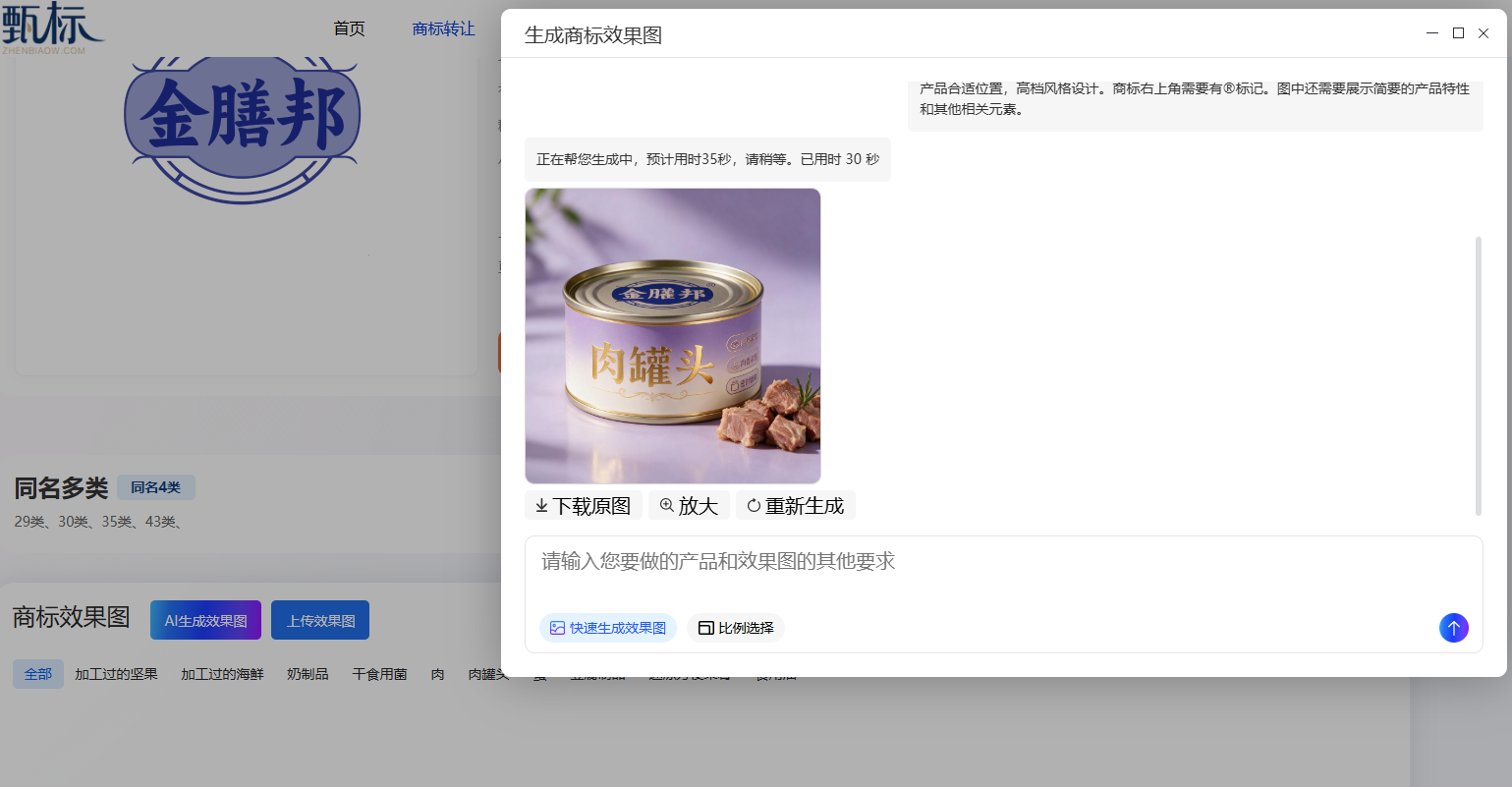Click the AI生成效果图 button
This screenshot has height=787, width=1512.
(205, 620)
